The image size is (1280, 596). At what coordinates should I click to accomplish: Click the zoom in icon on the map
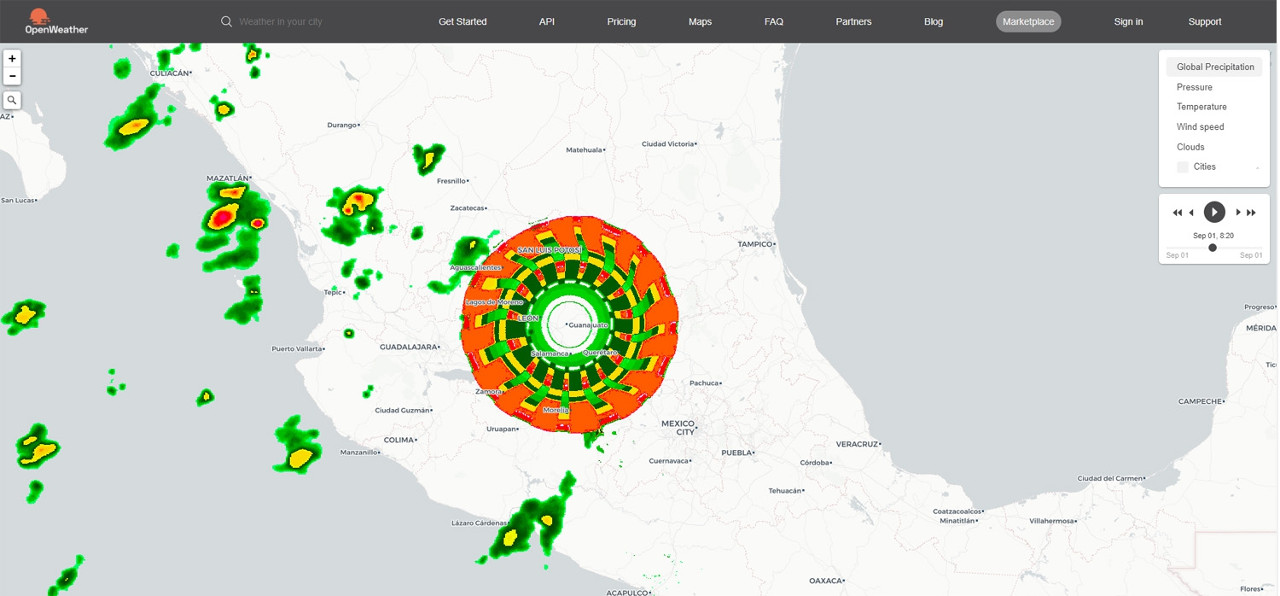[x=11, y=58]
